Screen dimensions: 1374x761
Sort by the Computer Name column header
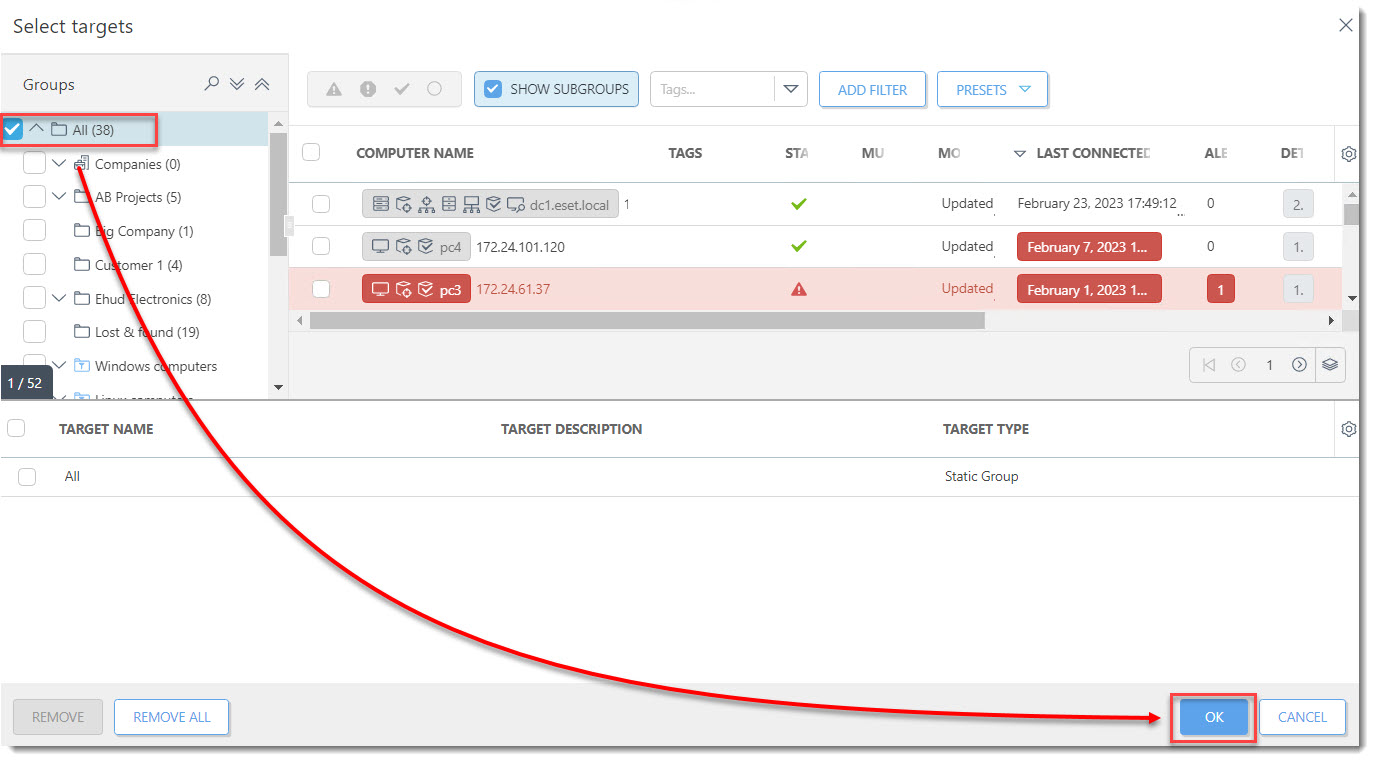(415, 153)
